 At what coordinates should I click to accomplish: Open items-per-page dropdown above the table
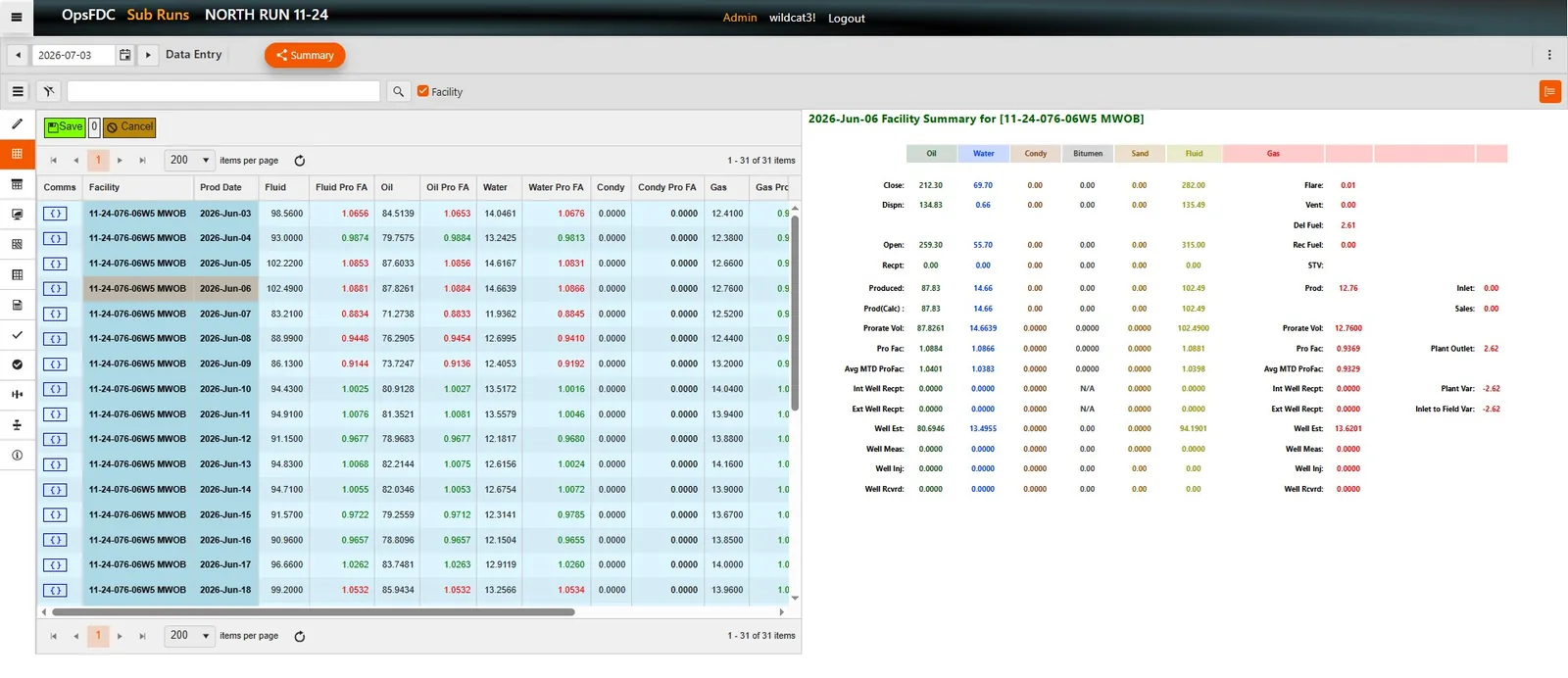click(189, 160)
